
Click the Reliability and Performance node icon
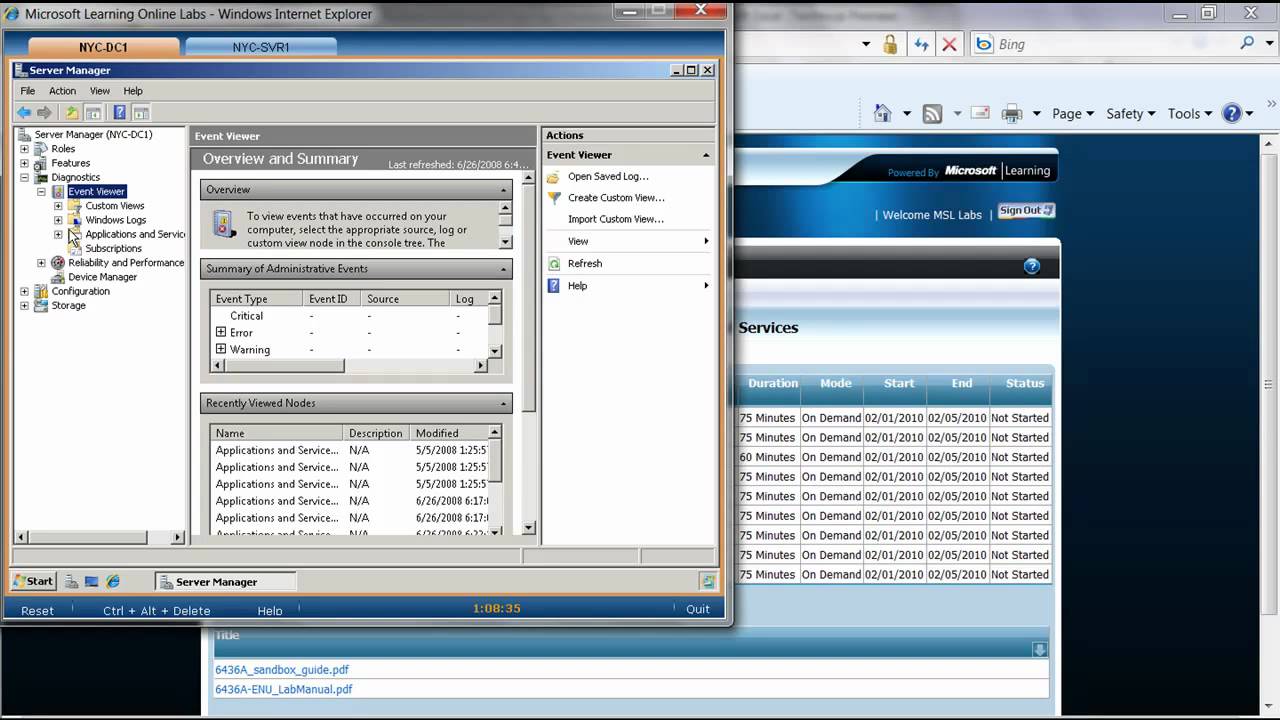point(58,263)
